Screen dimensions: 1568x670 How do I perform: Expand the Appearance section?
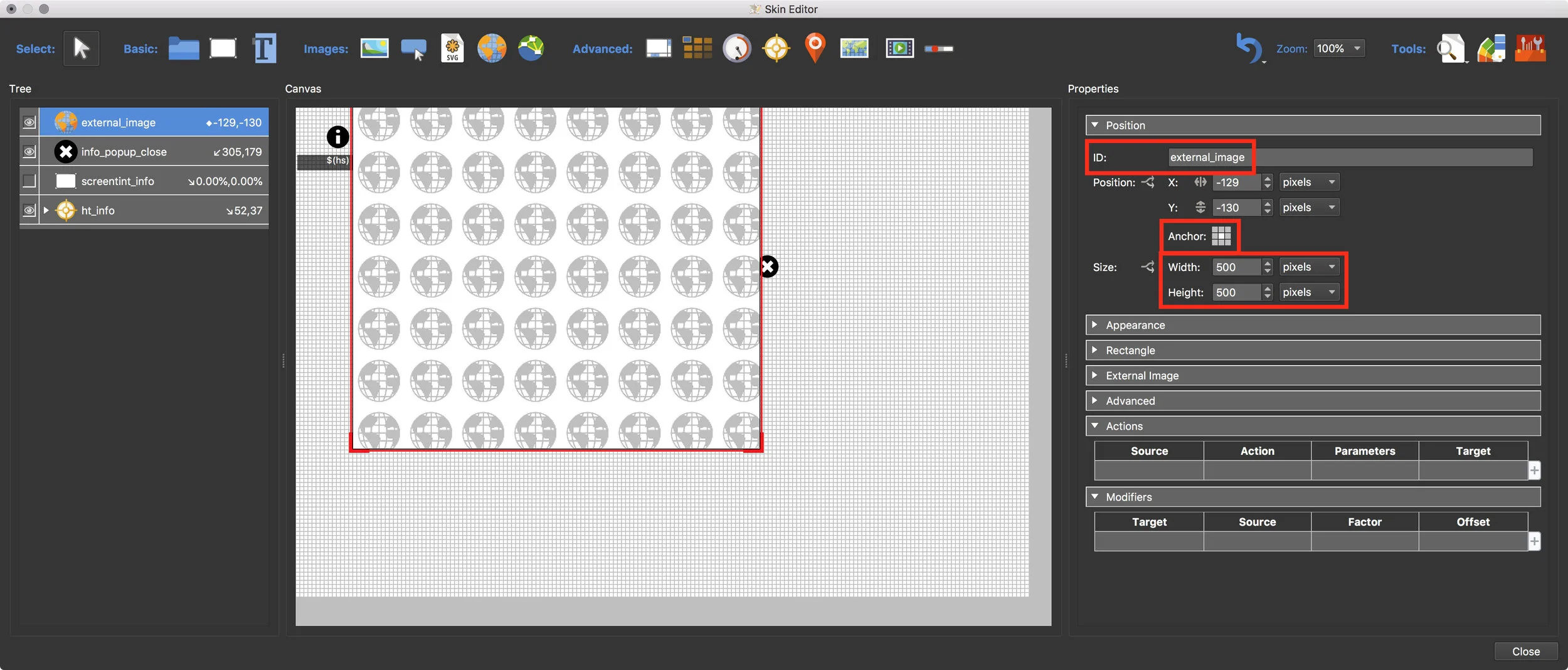pyautogui.click(x=1313, y=325)
